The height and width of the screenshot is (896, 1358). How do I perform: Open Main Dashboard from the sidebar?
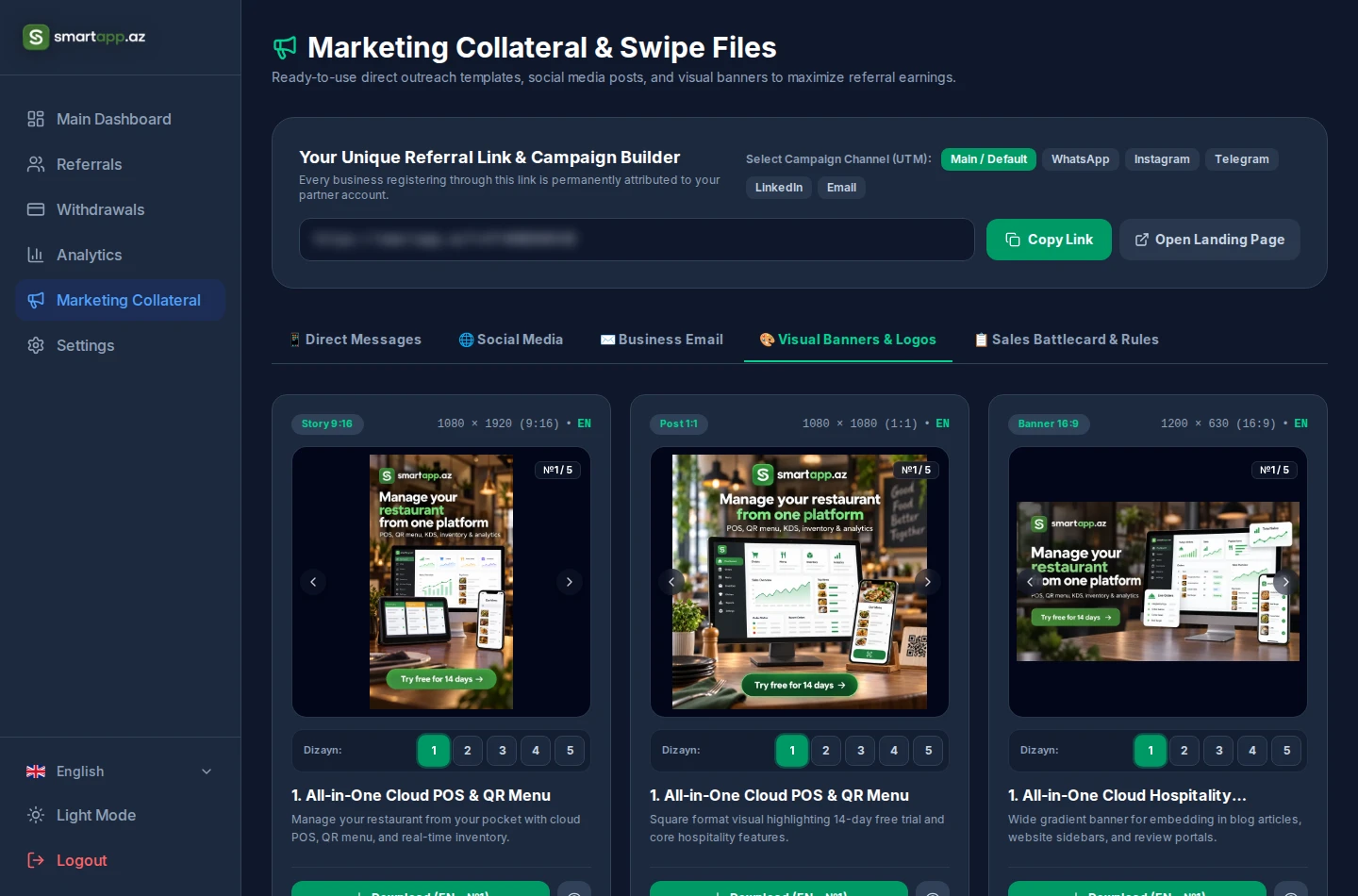tap(120, 119)
